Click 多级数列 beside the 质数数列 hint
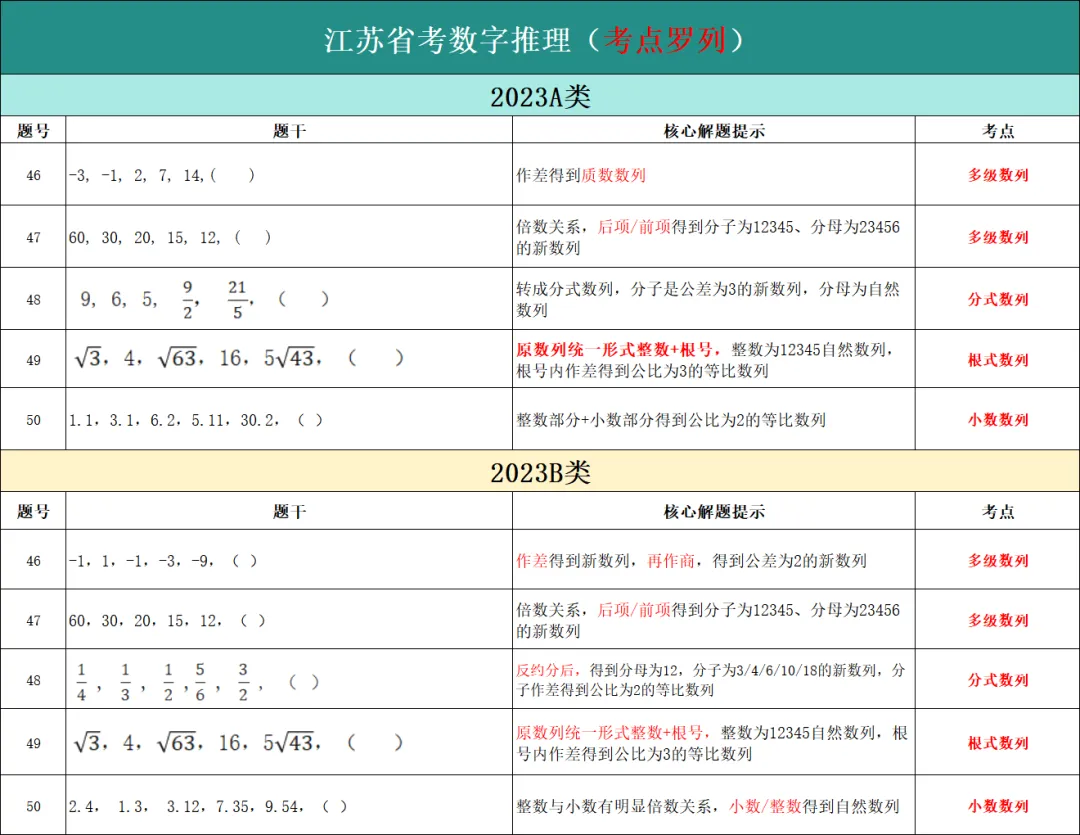Viewport: 1080px width, 835px height. [x=998, y=175]
